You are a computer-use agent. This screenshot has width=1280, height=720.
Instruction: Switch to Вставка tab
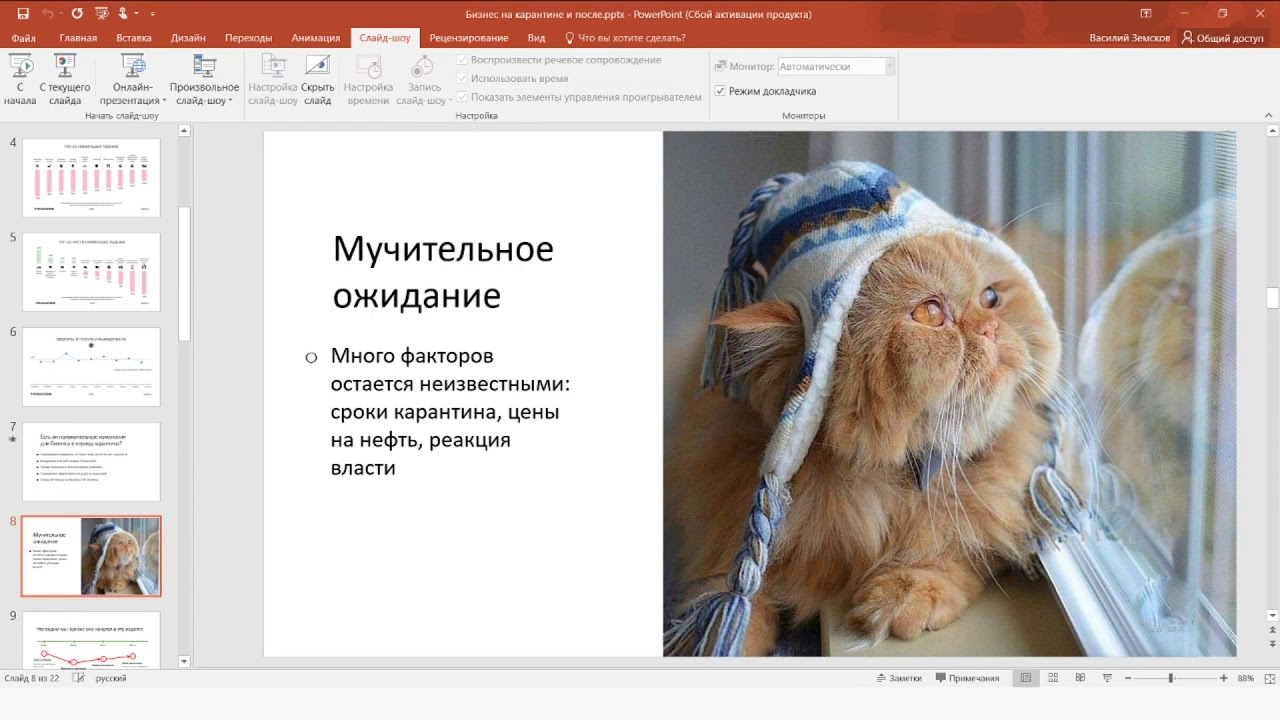[x=134, y=38]
